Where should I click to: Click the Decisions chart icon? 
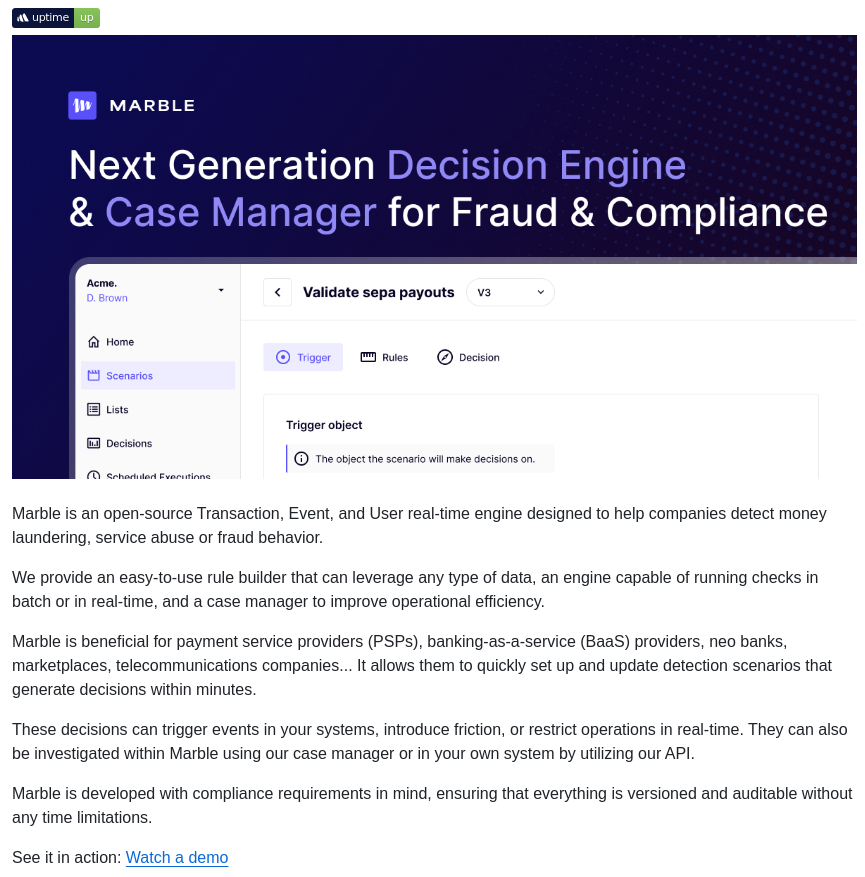(94, 443)
